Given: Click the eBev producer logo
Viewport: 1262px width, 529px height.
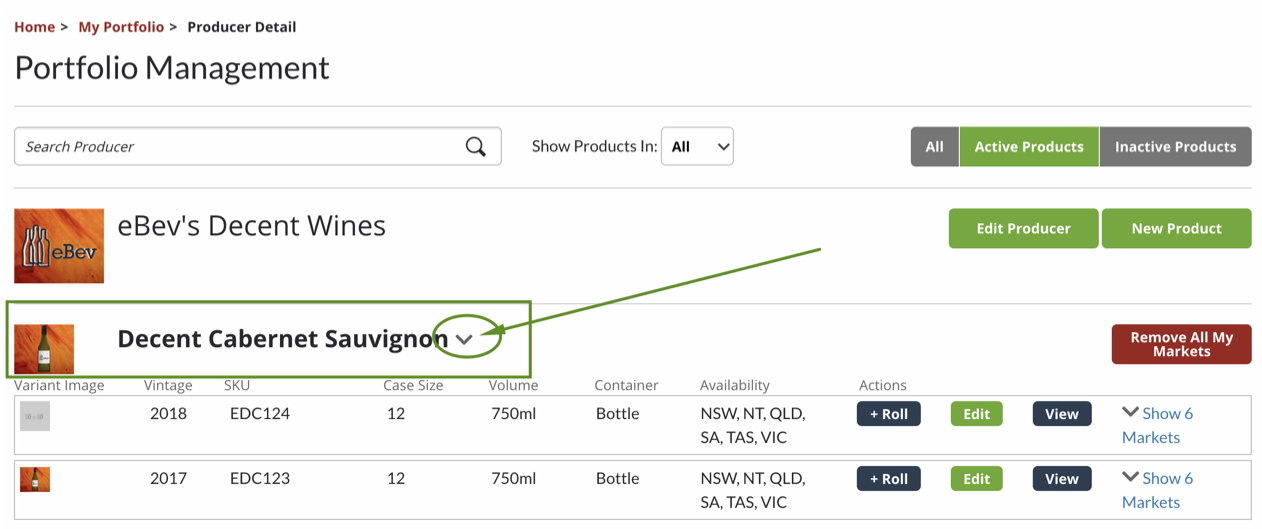Looking at the screenshot, I should pyautogui.click(x=59, y=246).
